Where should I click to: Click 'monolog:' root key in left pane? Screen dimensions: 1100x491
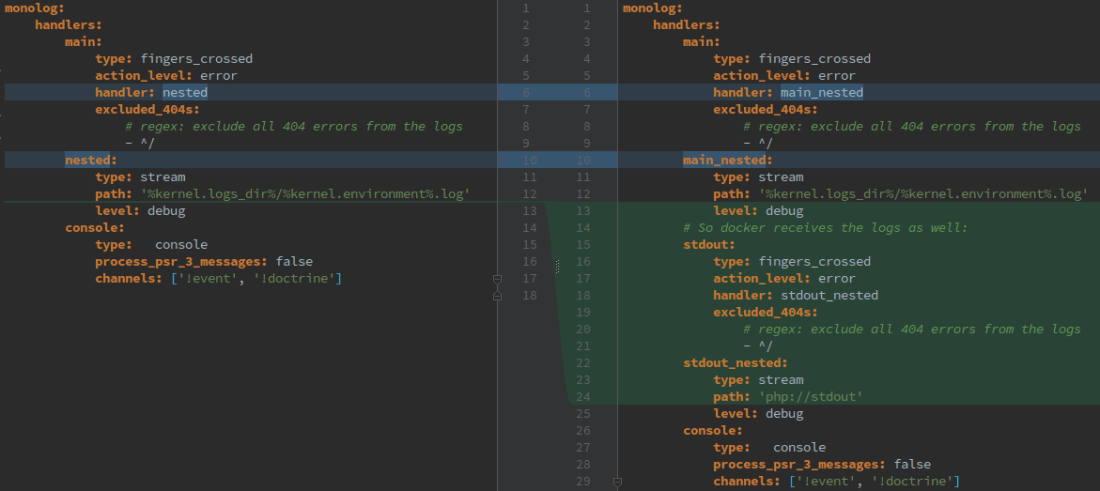coord(35,8)
